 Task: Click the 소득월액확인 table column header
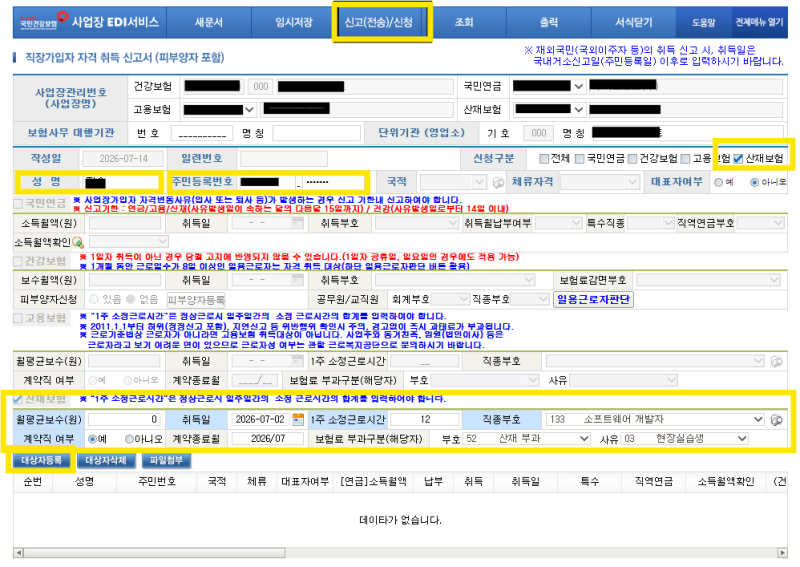(726, 482)
